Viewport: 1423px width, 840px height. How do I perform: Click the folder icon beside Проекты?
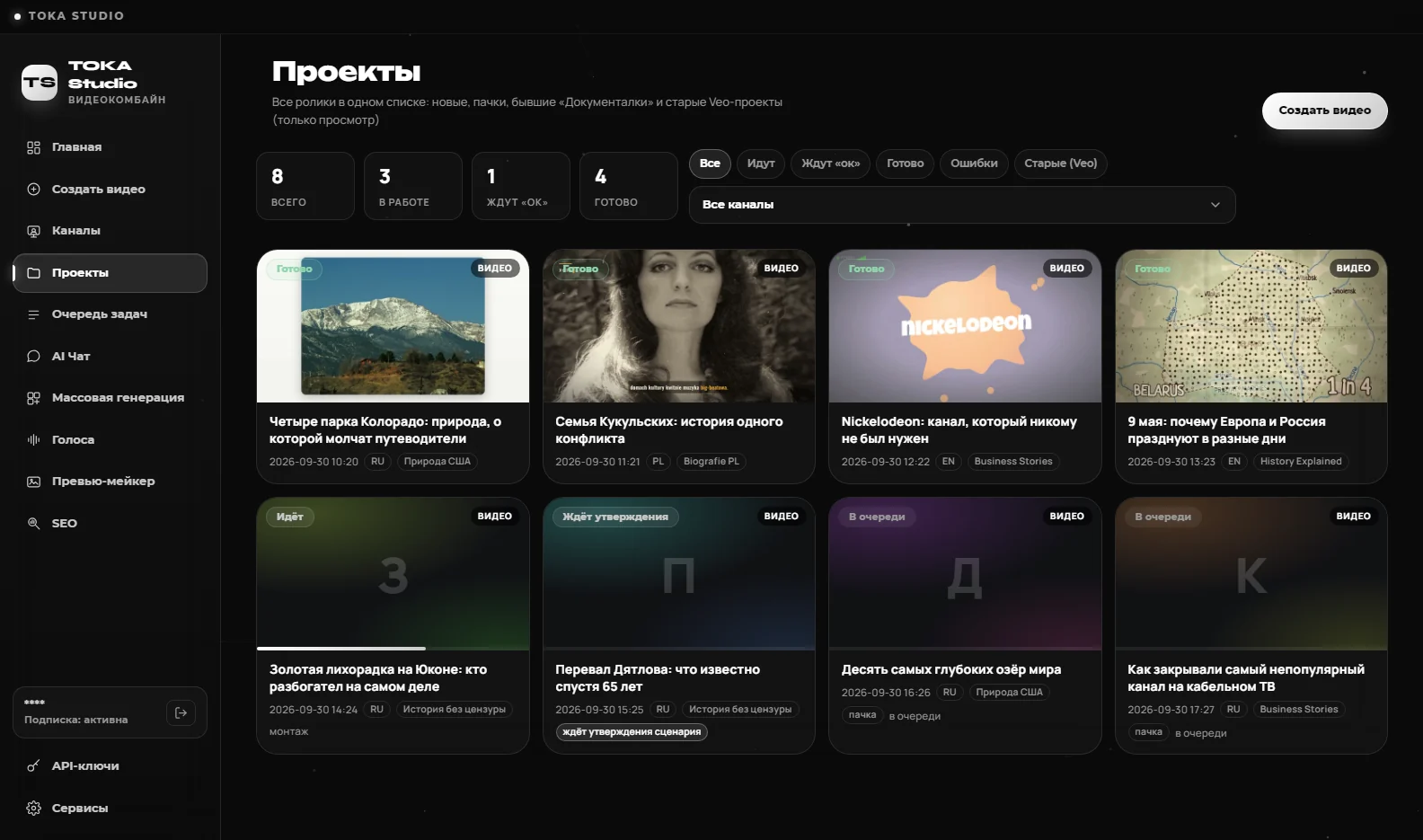pyautogui.click(x=33, y=273)
